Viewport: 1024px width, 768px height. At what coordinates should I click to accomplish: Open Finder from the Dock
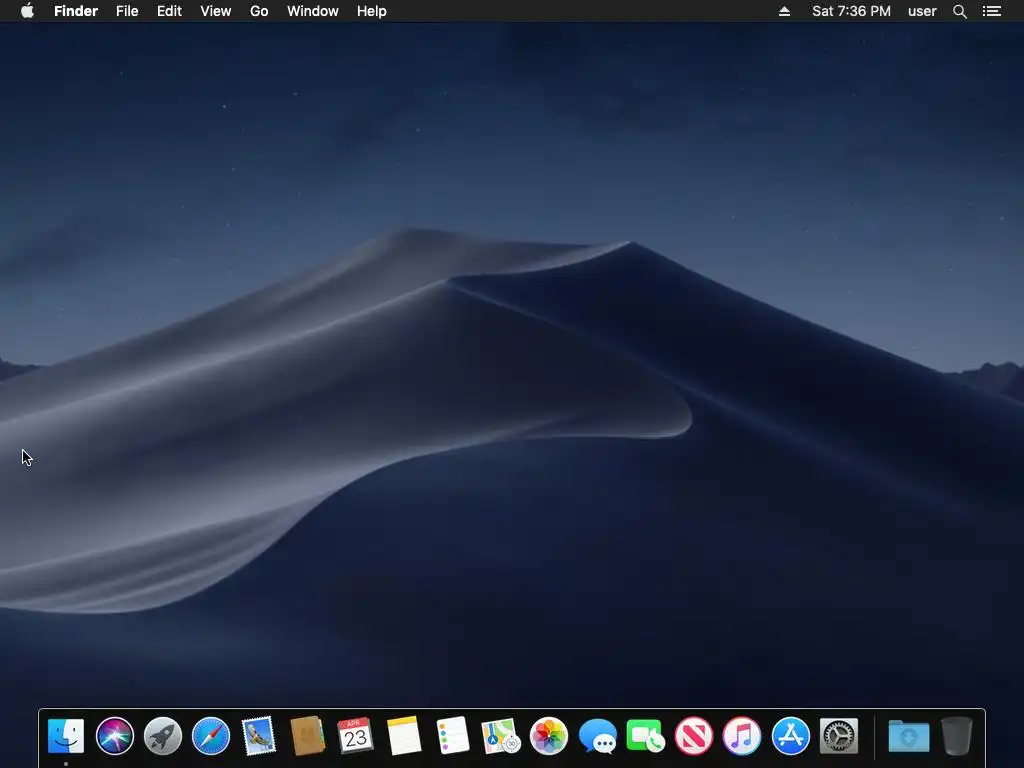point(66,736)
